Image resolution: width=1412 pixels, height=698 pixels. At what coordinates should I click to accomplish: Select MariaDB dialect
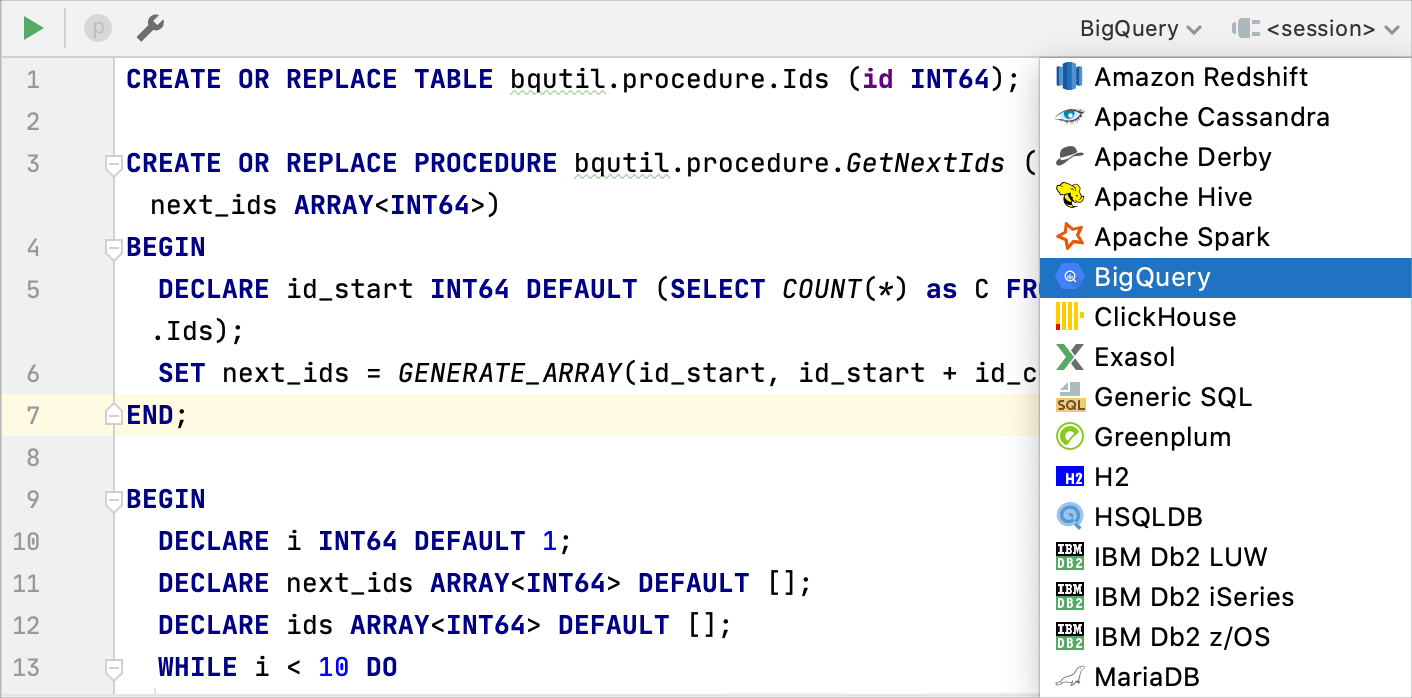point(1226,677)
